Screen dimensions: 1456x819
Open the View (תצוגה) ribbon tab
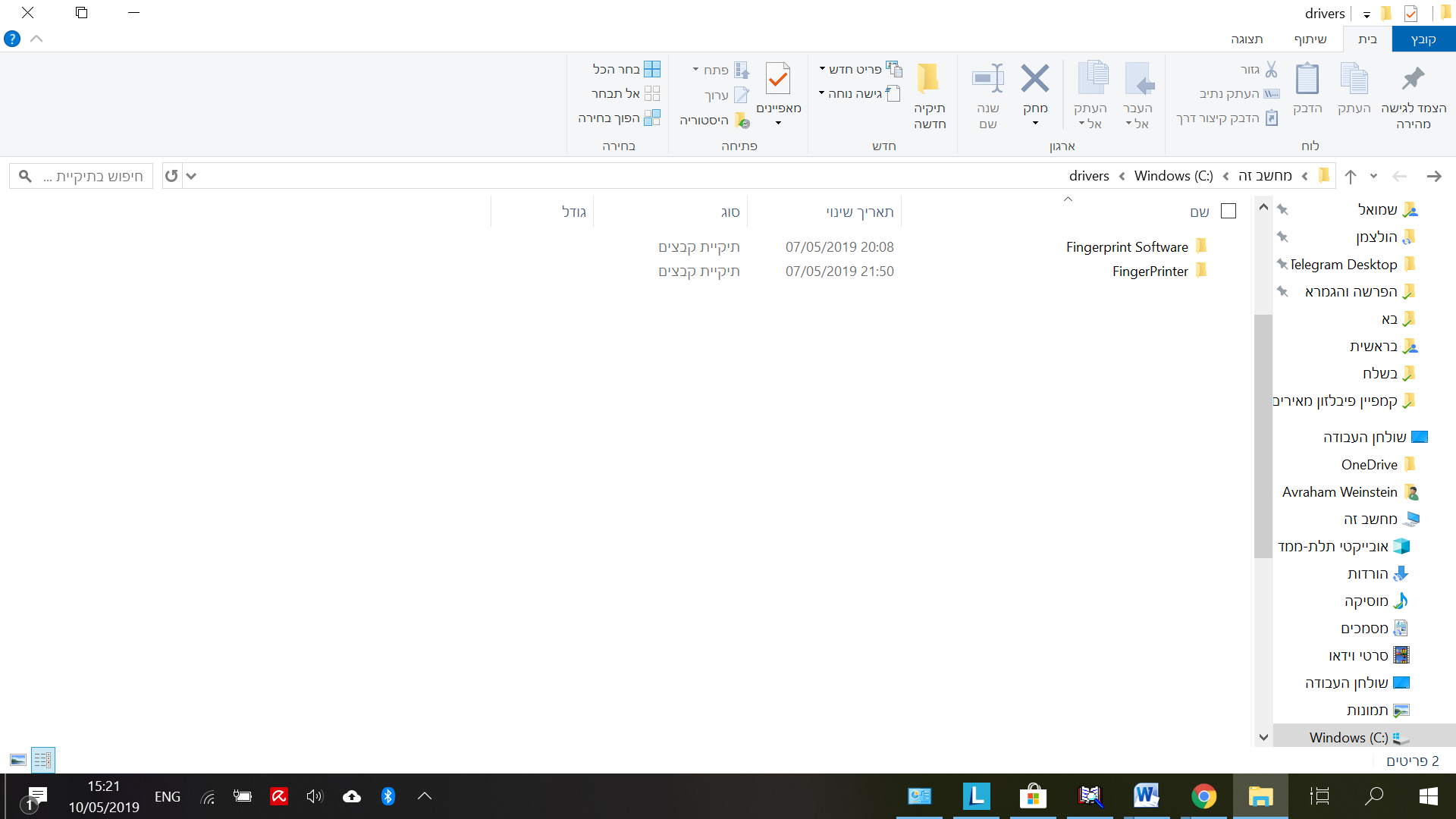click(x=1247, y=39)
